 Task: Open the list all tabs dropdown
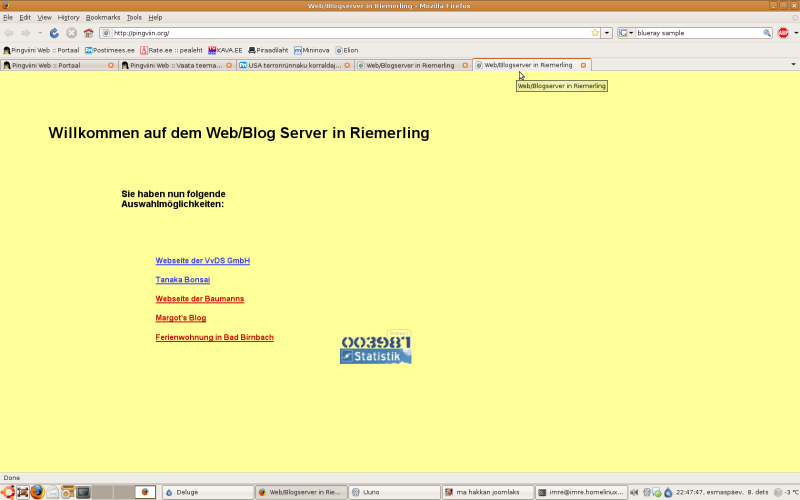(x=793, y=64)
